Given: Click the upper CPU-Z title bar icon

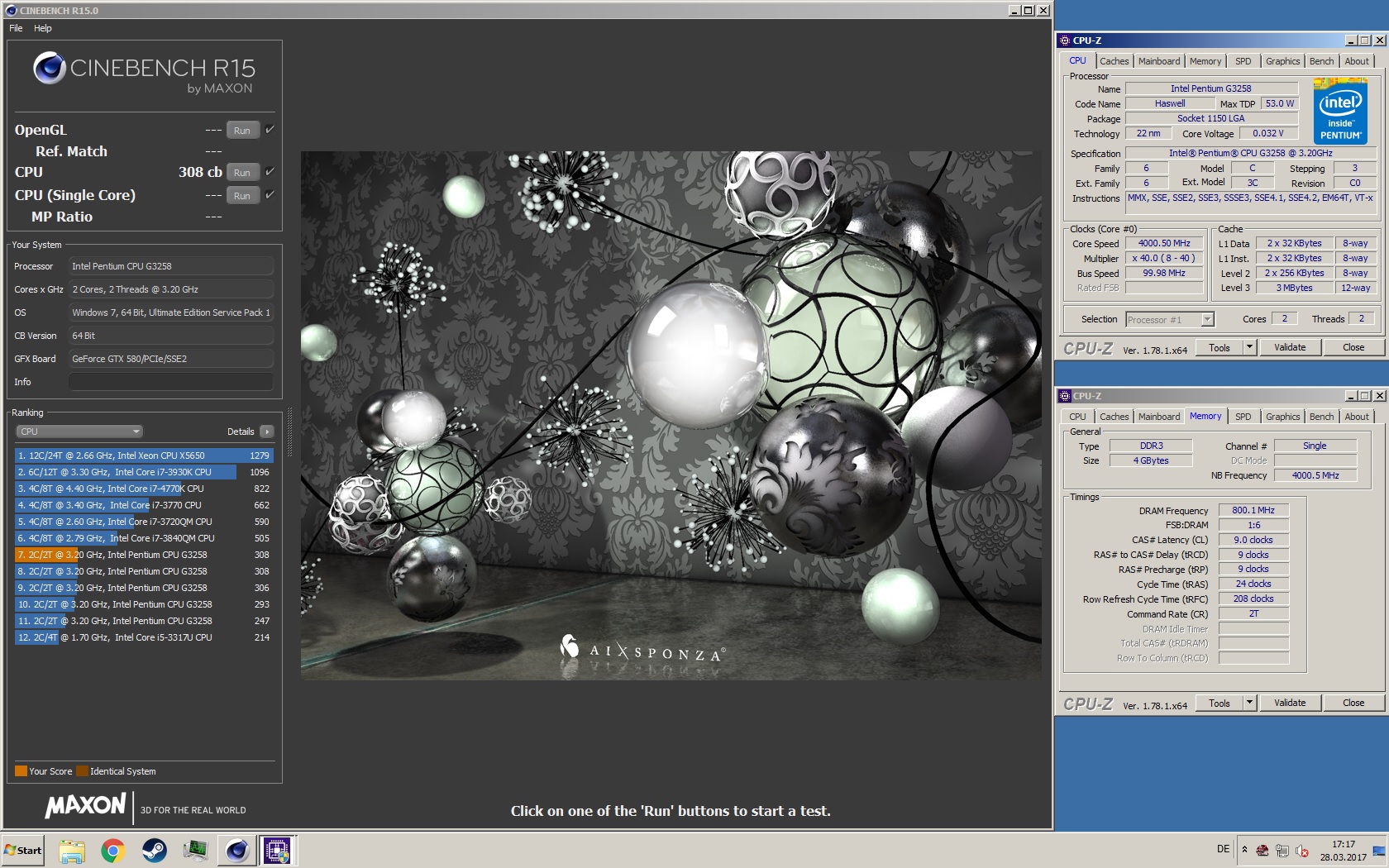Looking at the screenshot, I should pos(1065,41).
